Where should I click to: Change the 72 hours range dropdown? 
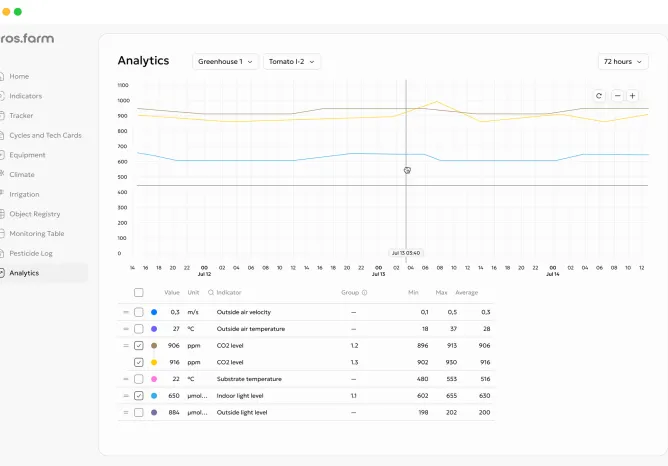[623, 61]
